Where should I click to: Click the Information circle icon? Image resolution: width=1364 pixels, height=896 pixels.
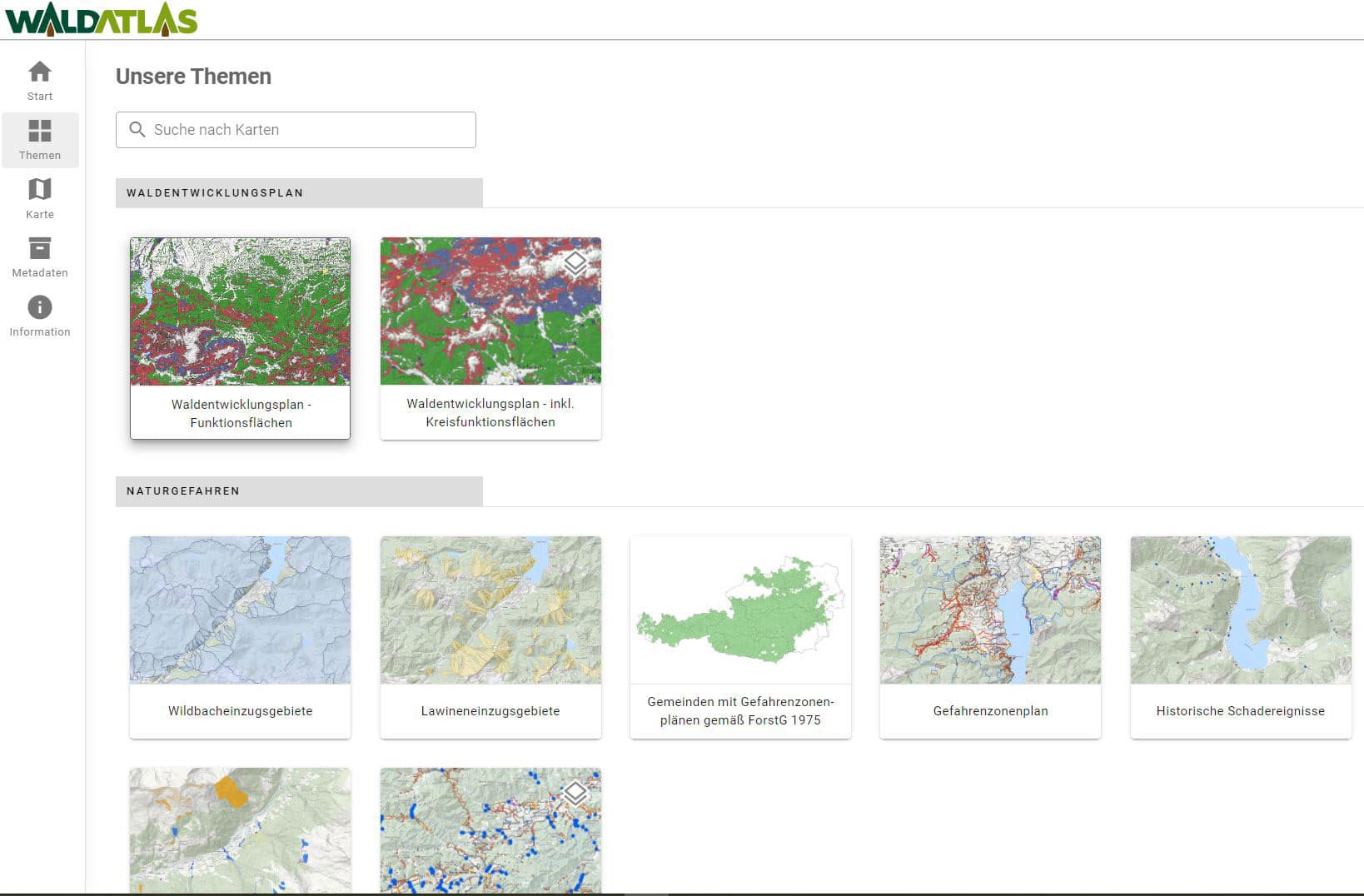39,308
